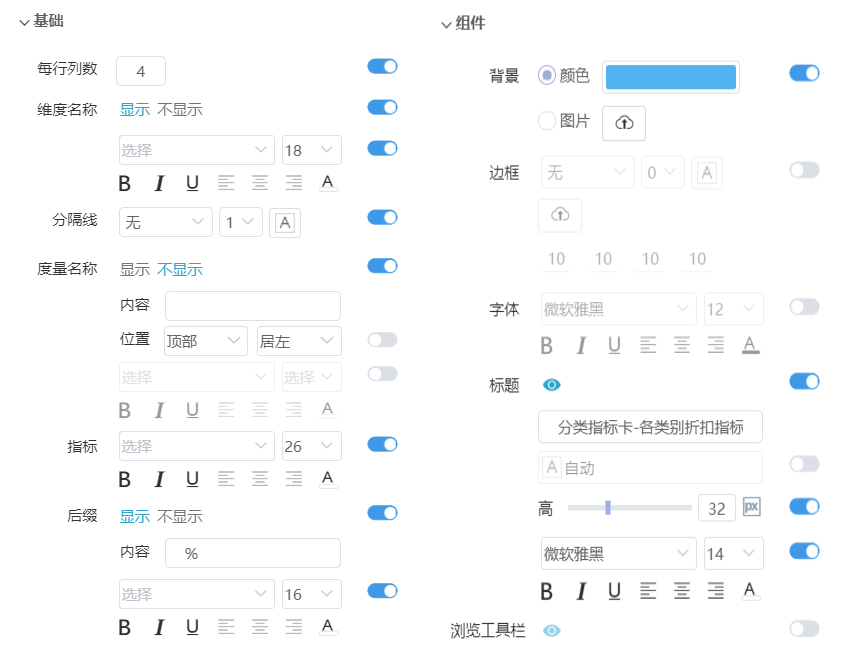Open alignment dropdown 居左
The height and width of the screenshot is (656, 844).
point(299,341)
